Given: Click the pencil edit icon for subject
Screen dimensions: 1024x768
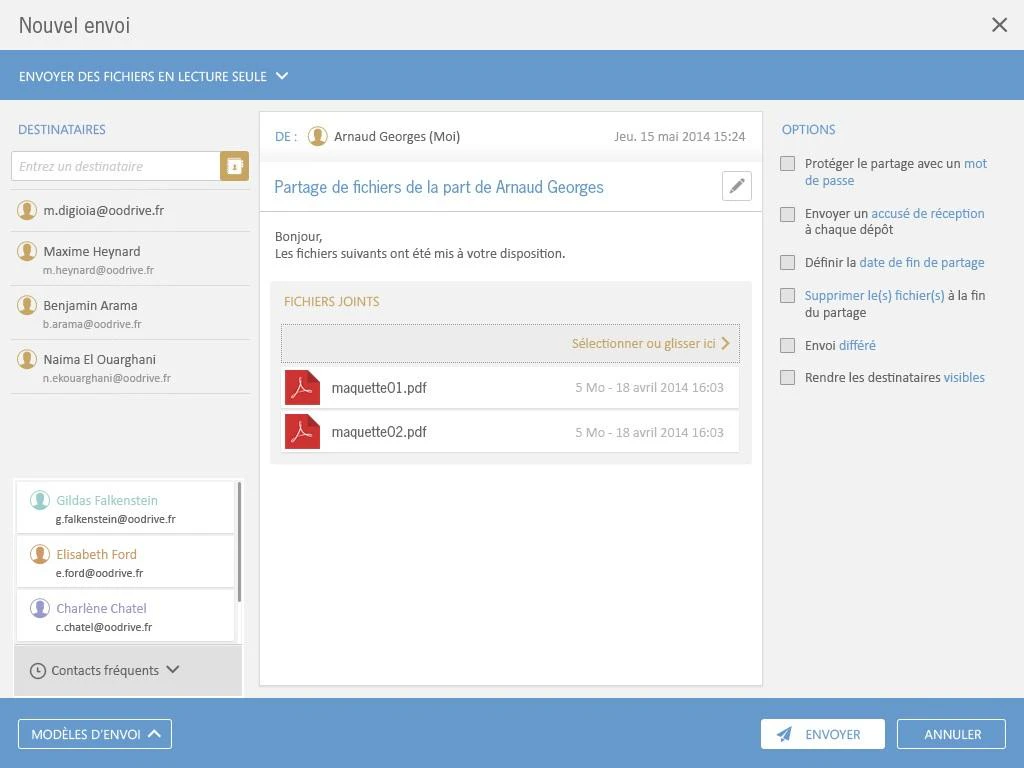Looking at the screenshot, I should 737,186.
